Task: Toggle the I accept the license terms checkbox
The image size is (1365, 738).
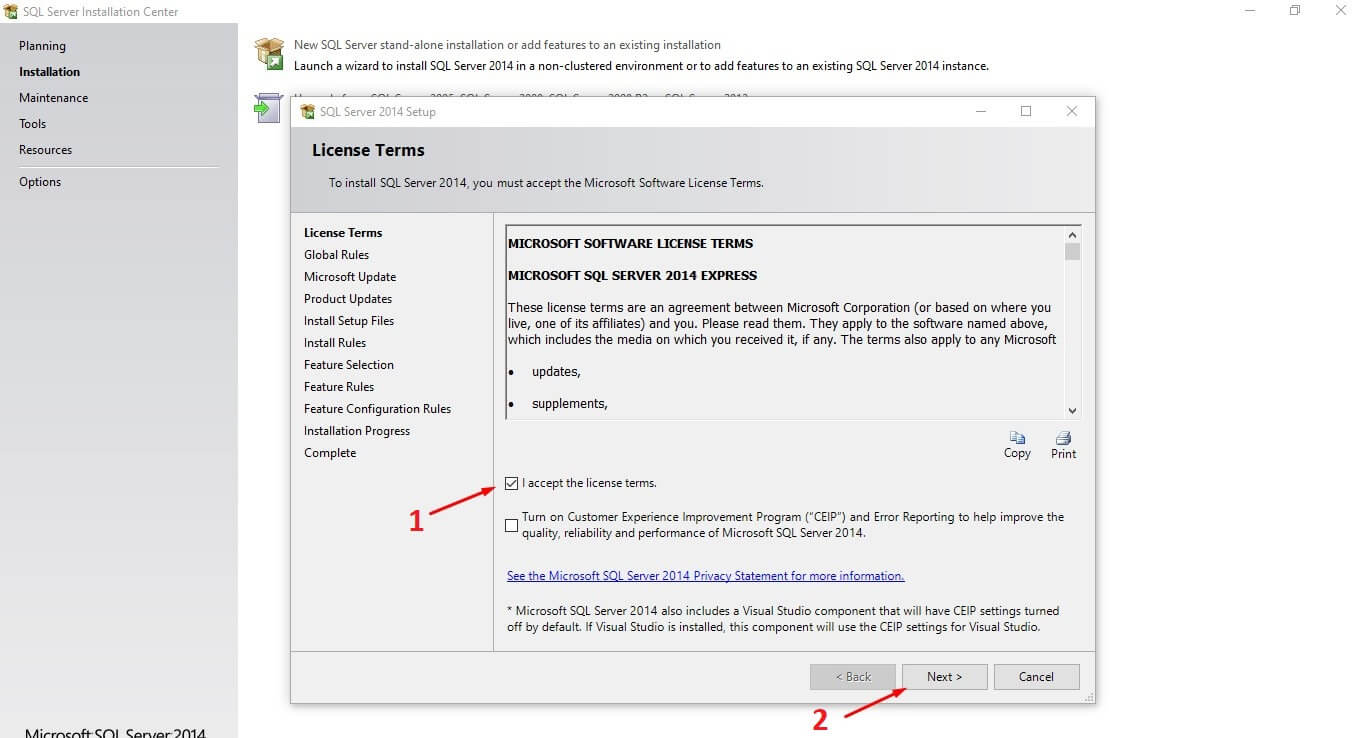Action: pos(512,484)
